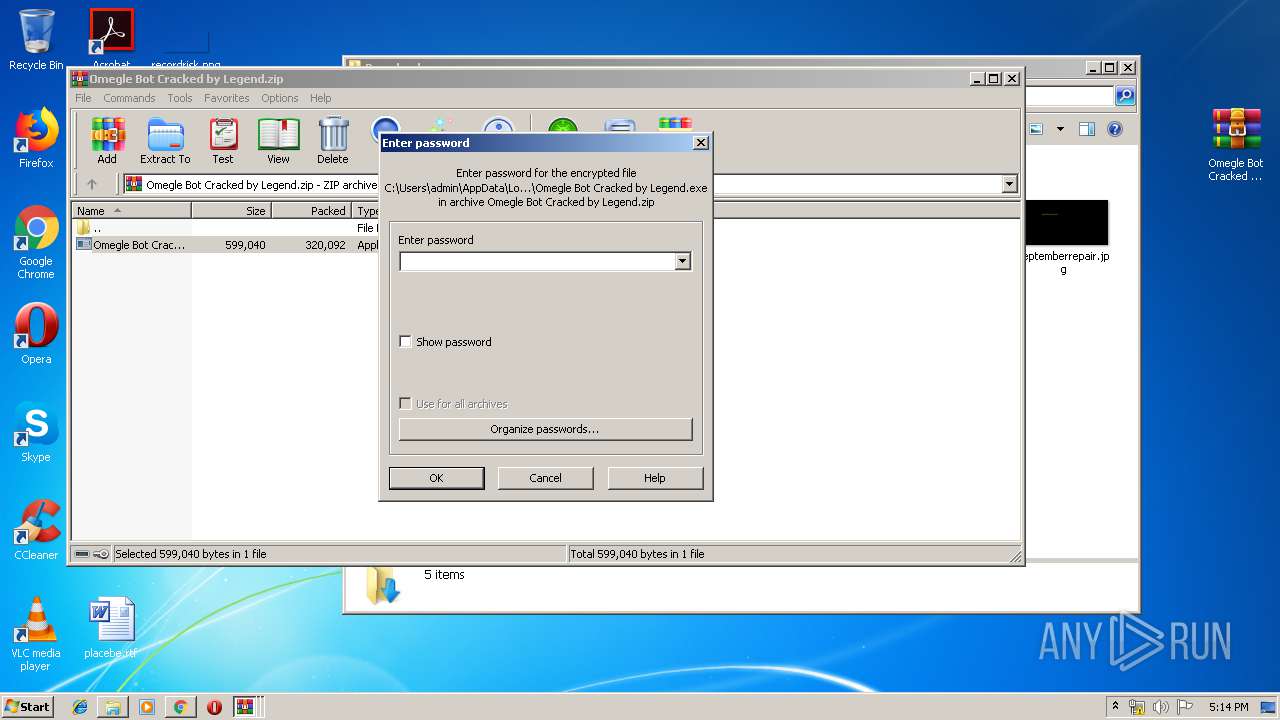The image size is (1280, 720).
Task: Go up one folder level arrow
Action: pos(92,184)
